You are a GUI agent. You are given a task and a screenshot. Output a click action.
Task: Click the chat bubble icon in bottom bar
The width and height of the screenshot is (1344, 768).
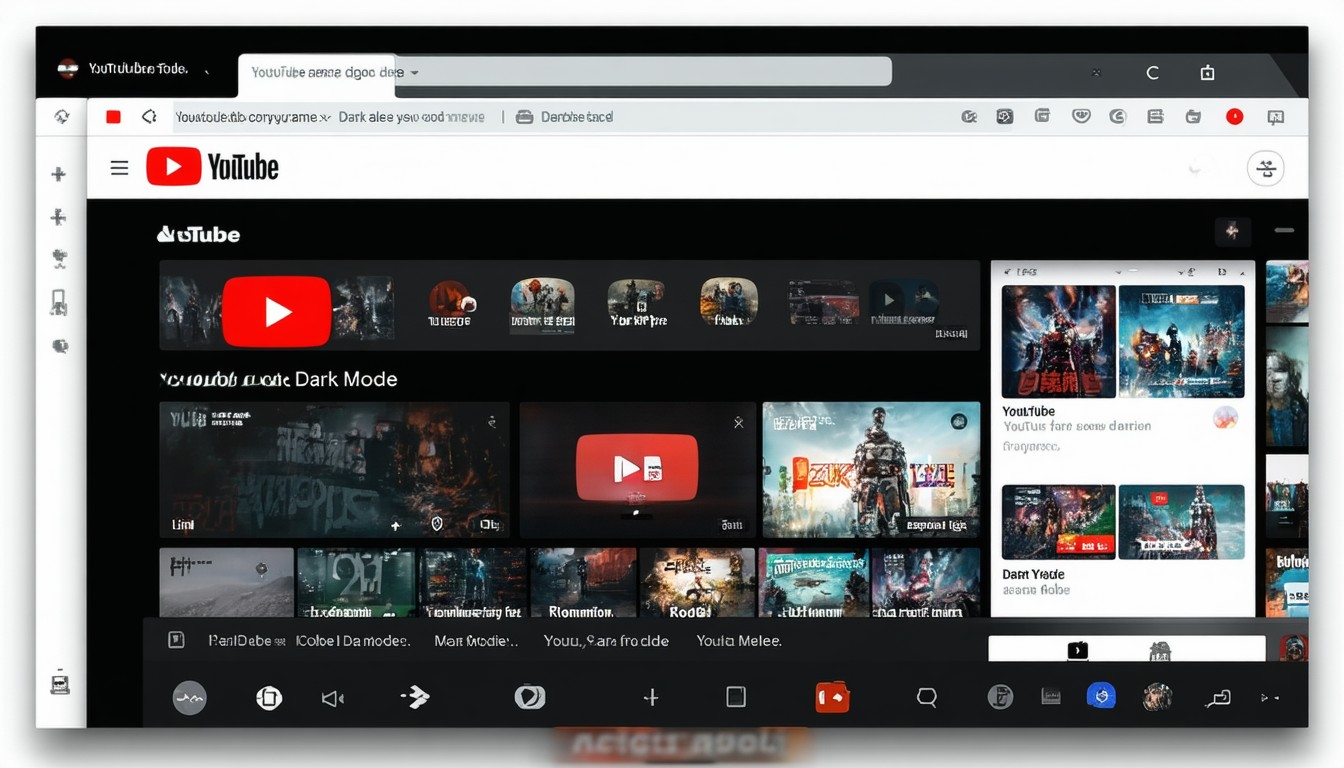pyautogui.click(x=927, y=698)
